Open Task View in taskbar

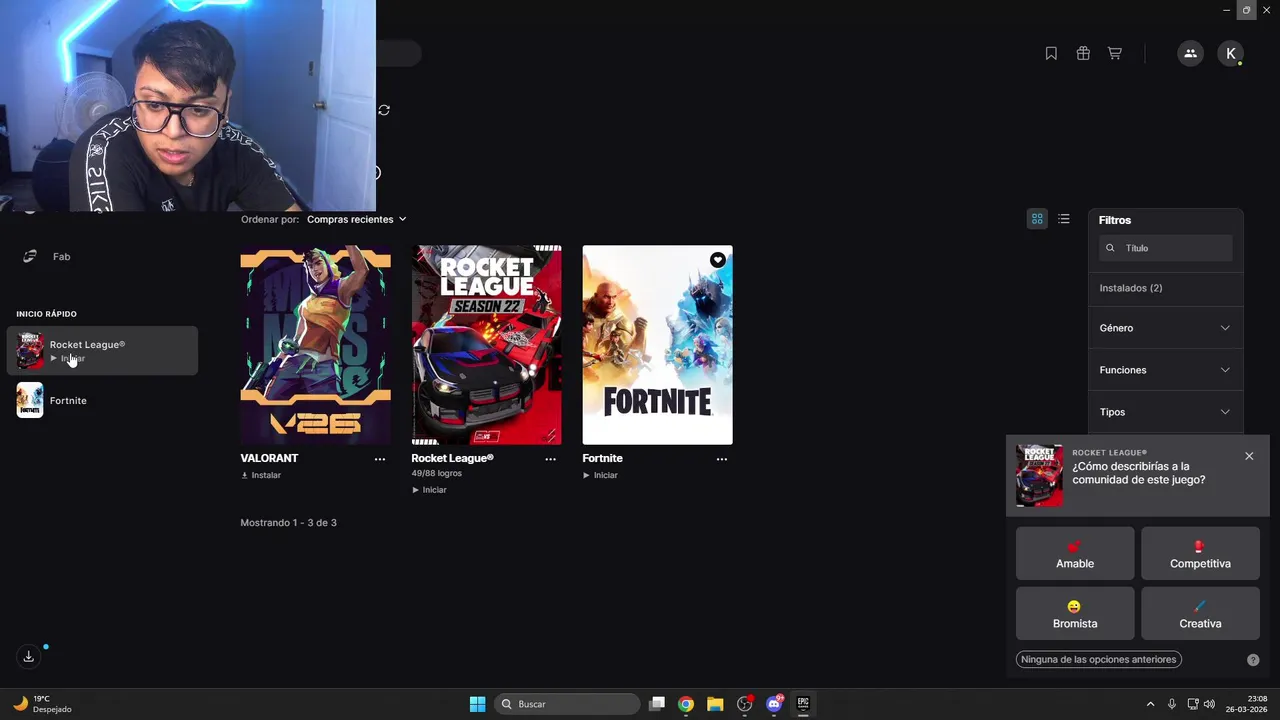[x=657, y=704]
